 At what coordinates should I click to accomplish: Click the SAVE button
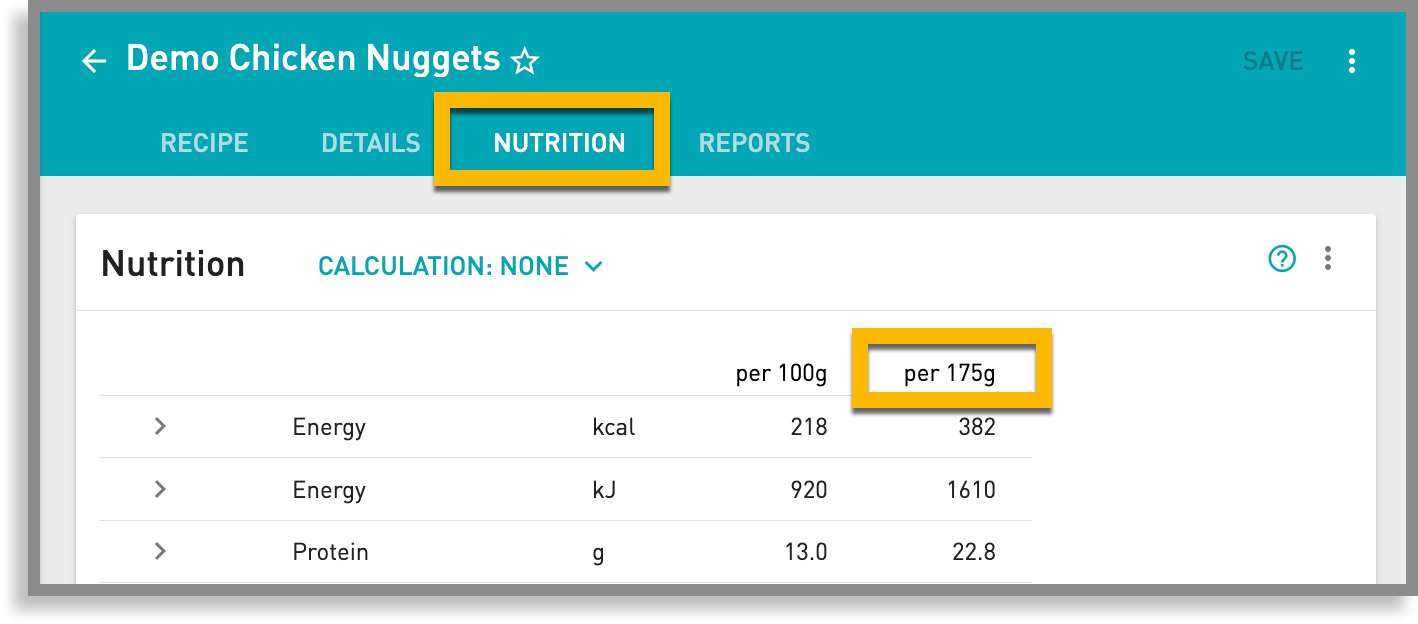pyautogui.click(x=1272, y=61)
